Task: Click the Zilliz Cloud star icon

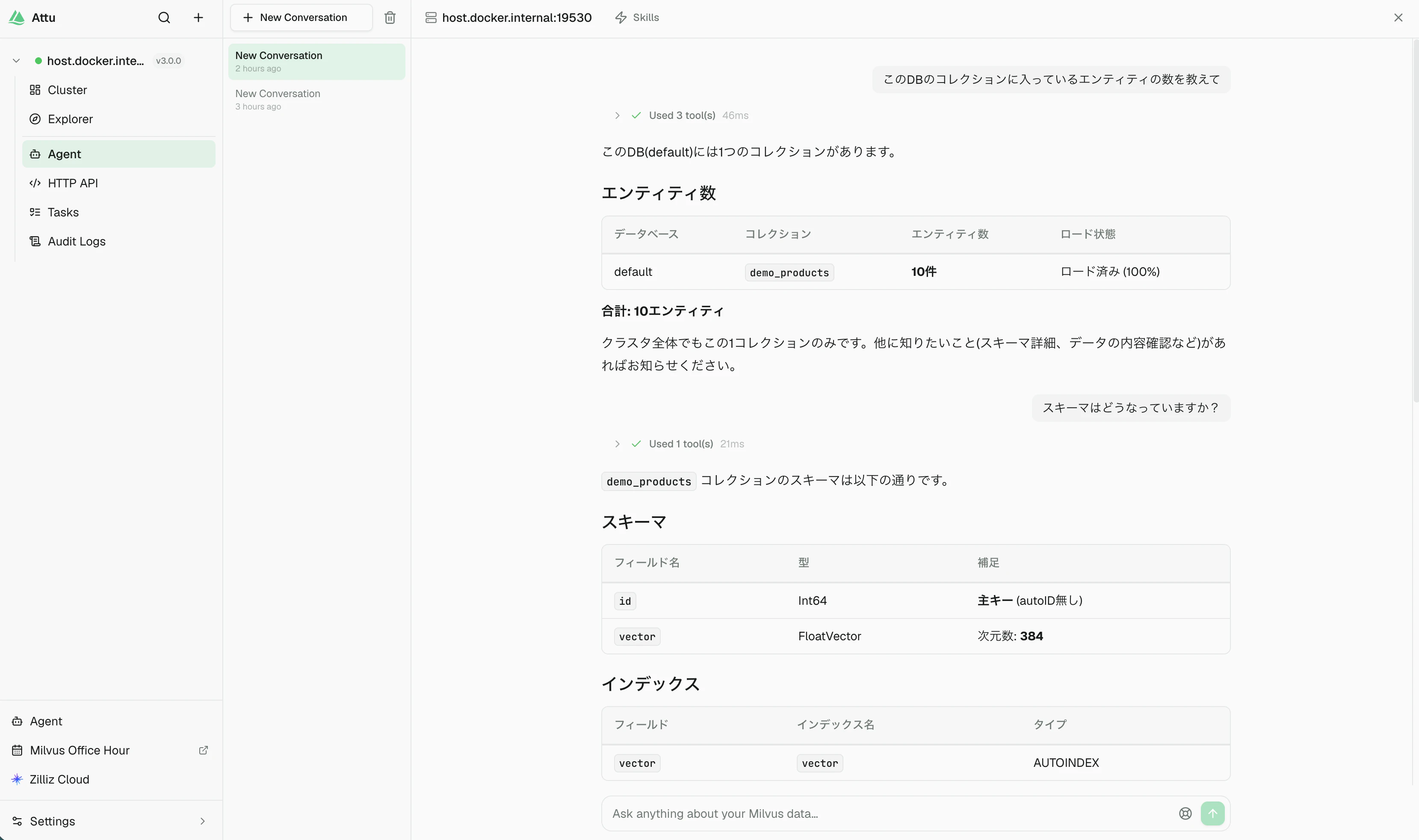Action: coord(17,779)
